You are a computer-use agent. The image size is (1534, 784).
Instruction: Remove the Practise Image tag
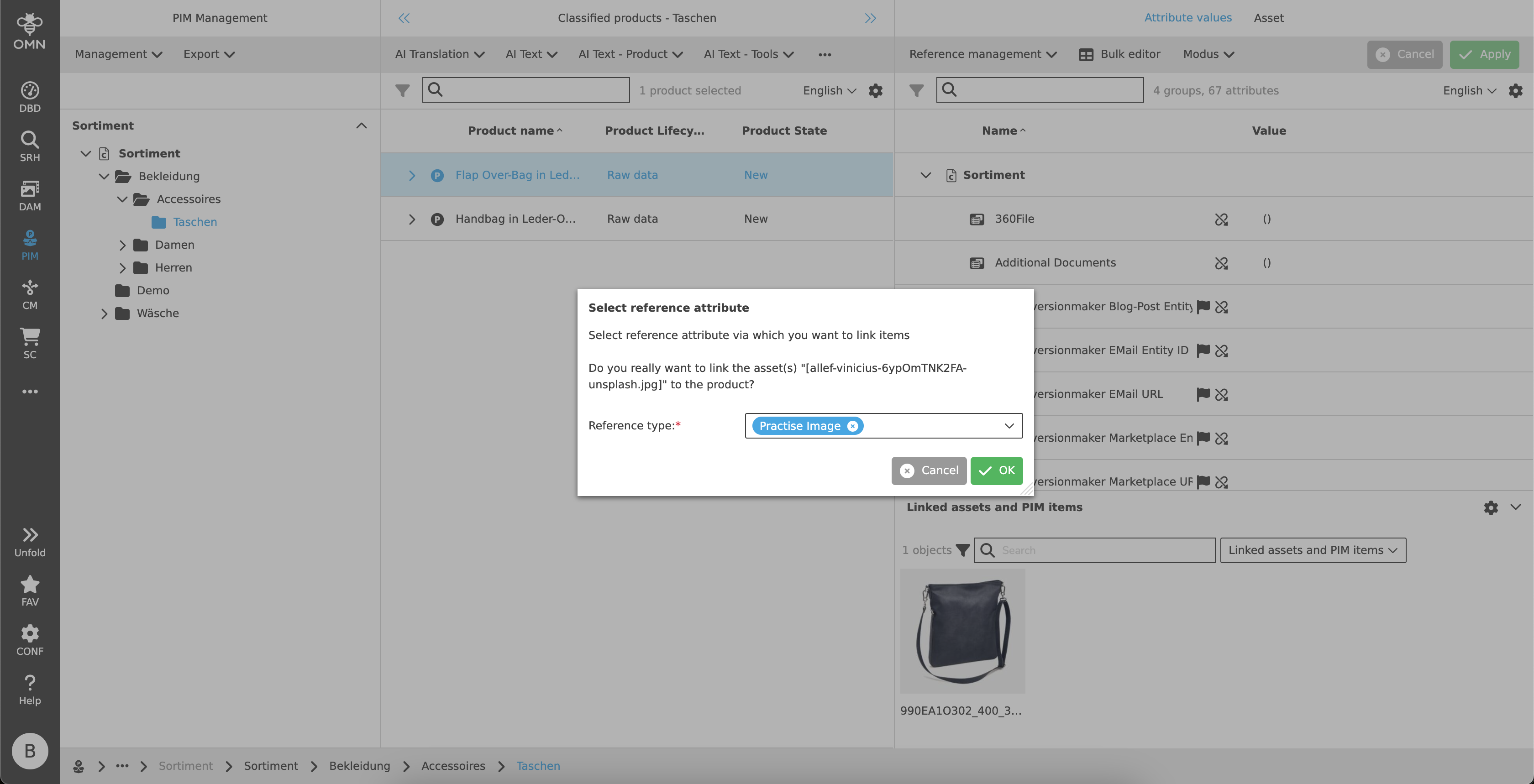tap(852, 426)
